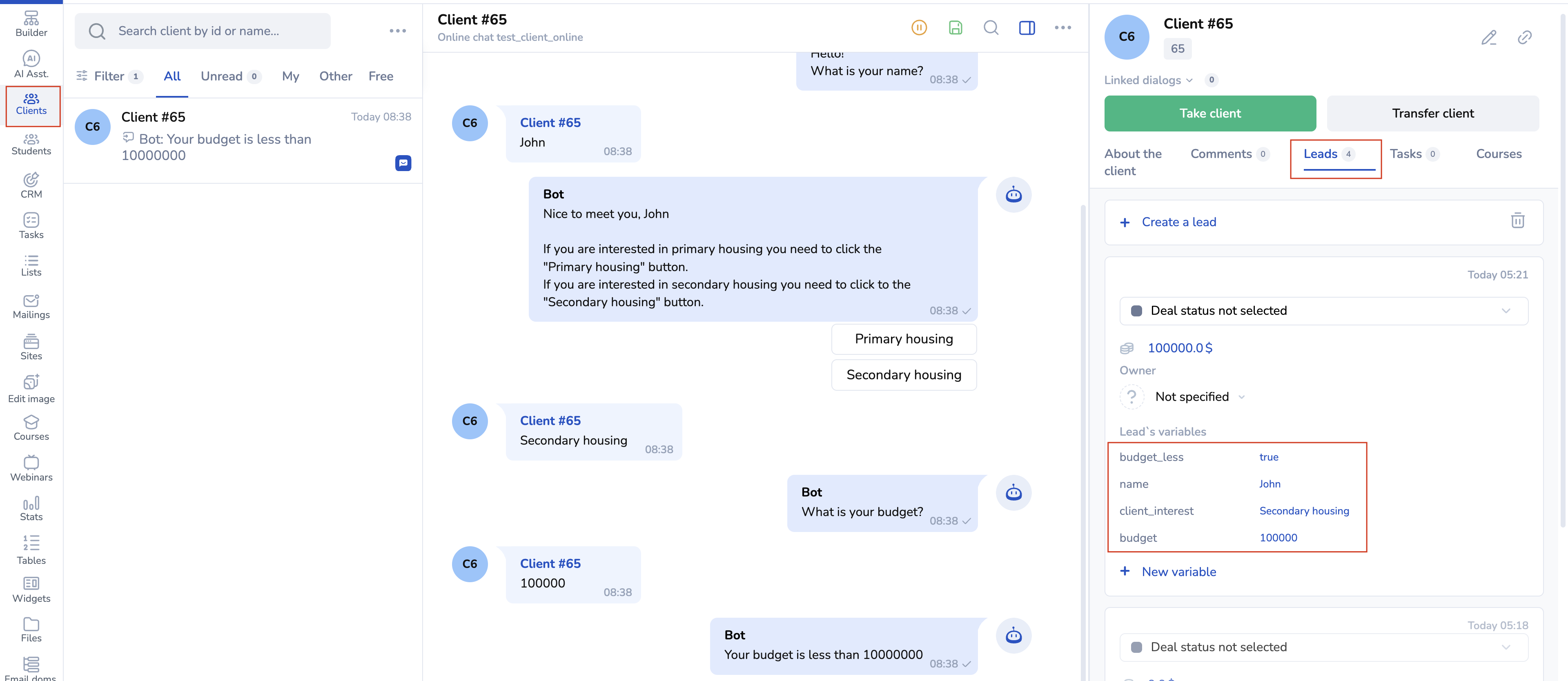Expand the Linked dialogs dropdown
The width and height of the screenshot is (1568, 681).
pyautogui.click(x=1149, y=80)
